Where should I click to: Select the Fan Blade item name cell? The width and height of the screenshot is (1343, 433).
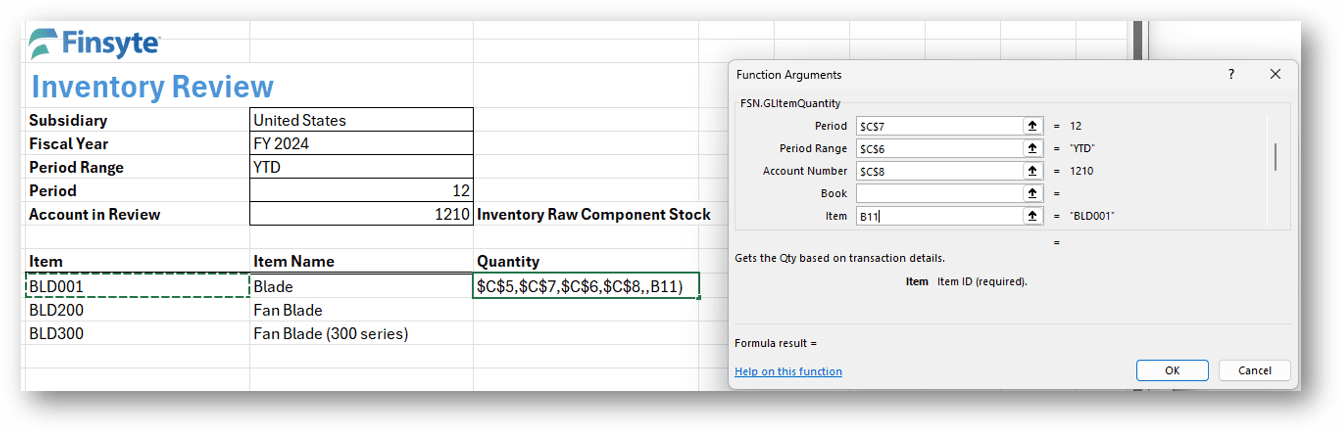click(361, 310)
